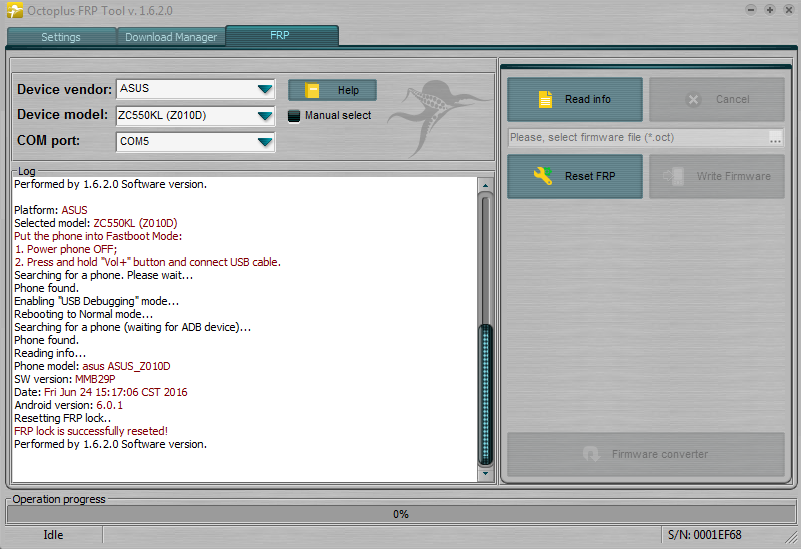This screenshot has width=801, height=549.
Task: Click "FRP lock is successfully reseted!" log line
Action: click(91, 431)
